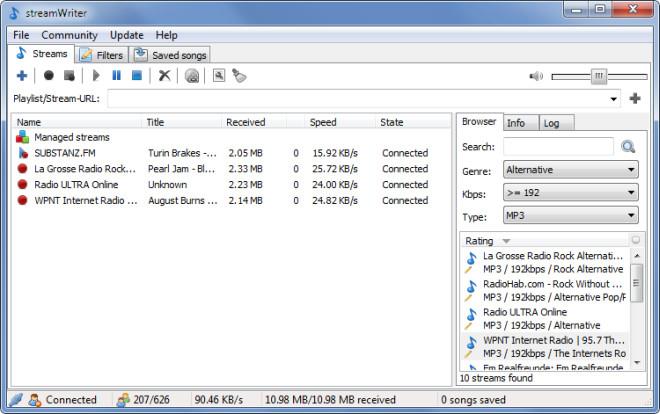Stop recording with the gray square-dot icon
Image resolution: width=660 pixels, height=414 pixels.
coord(69,76)
